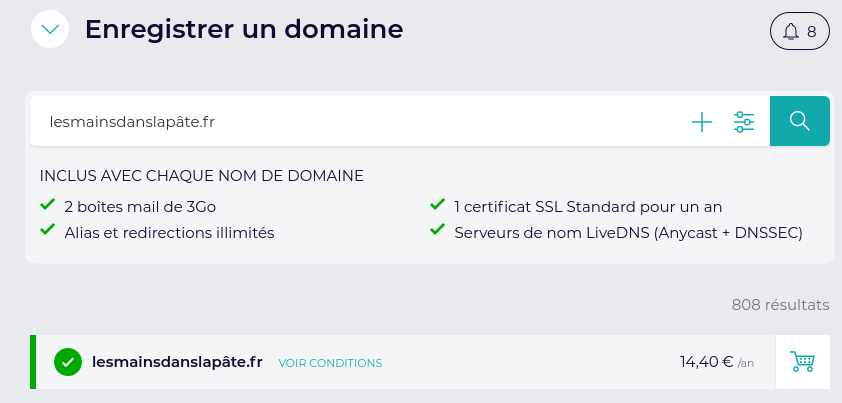Click the plus icon in search bar
842x403 pixels.
pyautogui.click(x=702, y=122)
